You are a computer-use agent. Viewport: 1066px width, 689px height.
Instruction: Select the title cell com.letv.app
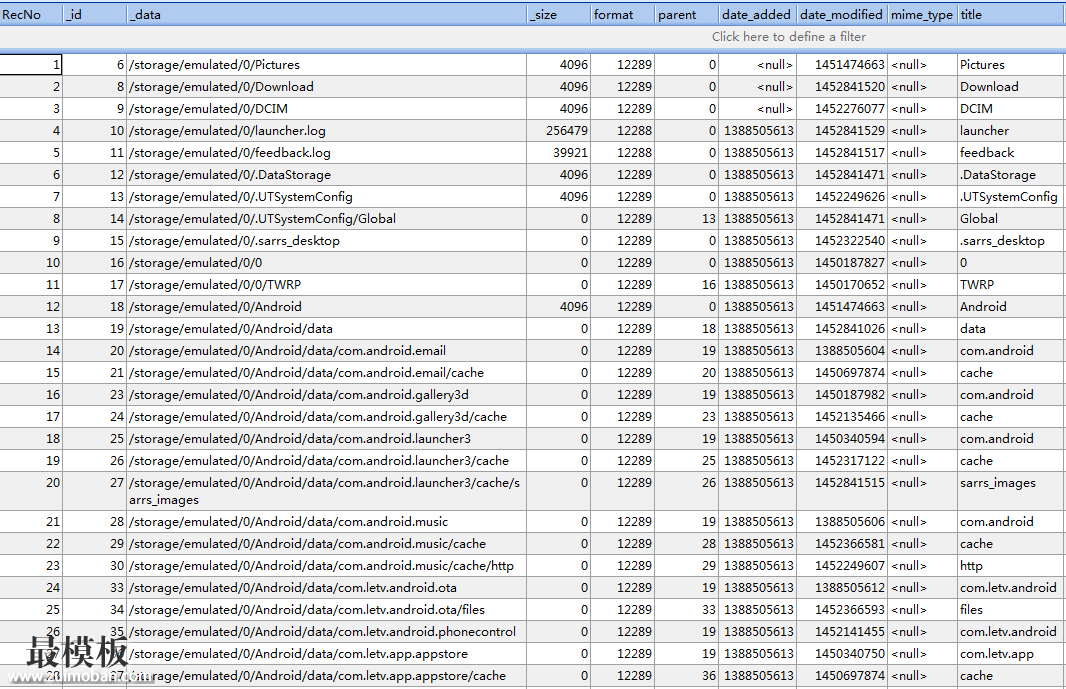(x=1011, y=654)
